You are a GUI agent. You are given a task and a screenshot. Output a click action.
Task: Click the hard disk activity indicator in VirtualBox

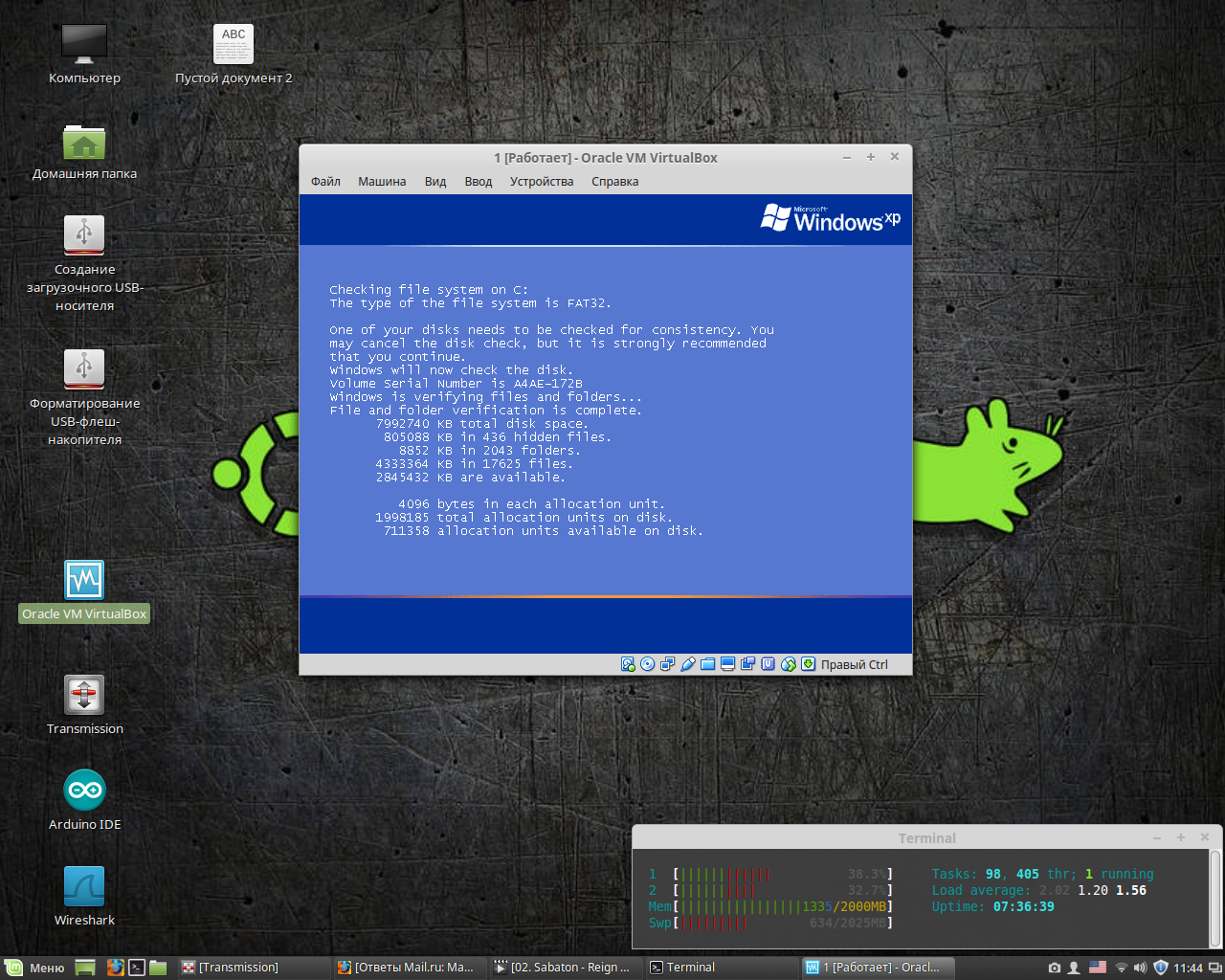point(628,664)
